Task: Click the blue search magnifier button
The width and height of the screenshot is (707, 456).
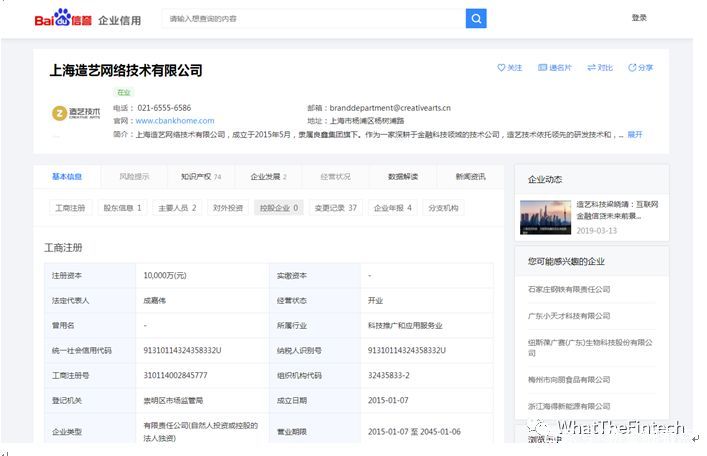Action: pos(476,18)
